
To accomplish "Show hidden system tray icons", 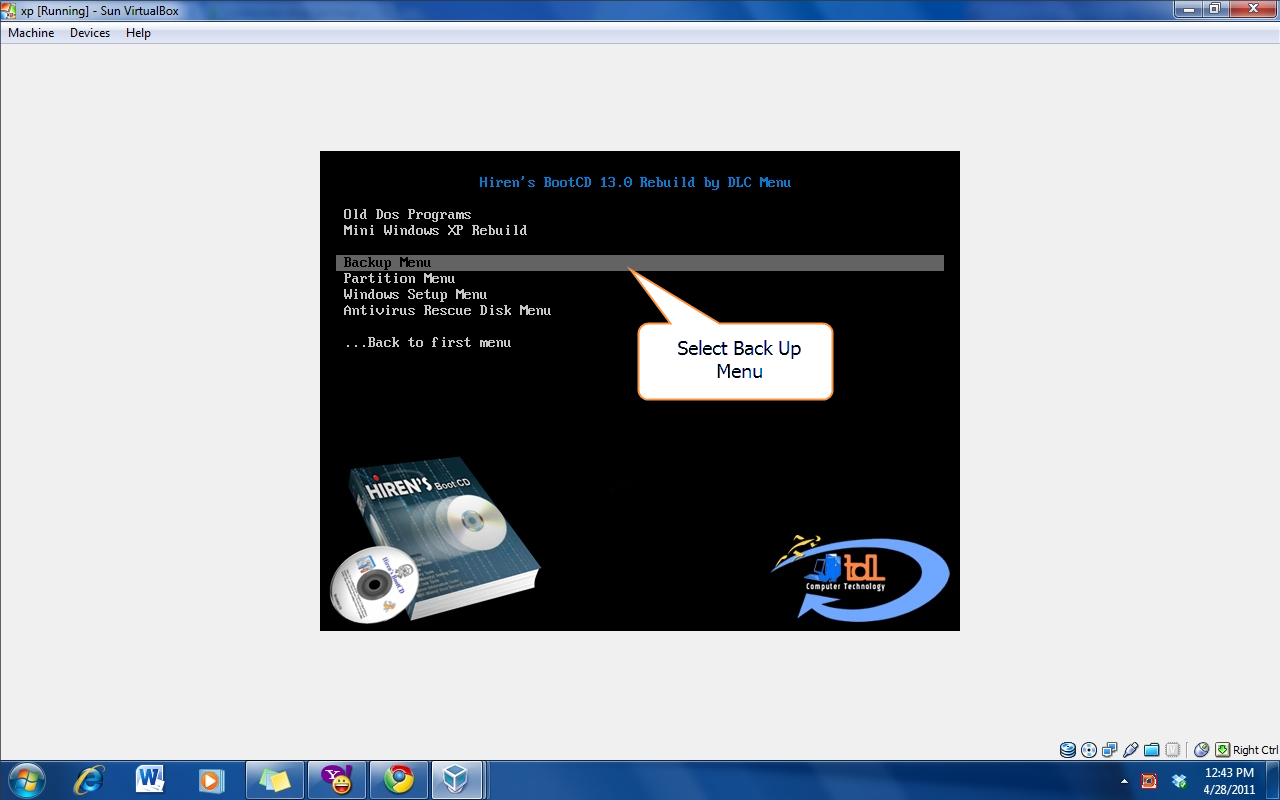I will [1124, 781].
